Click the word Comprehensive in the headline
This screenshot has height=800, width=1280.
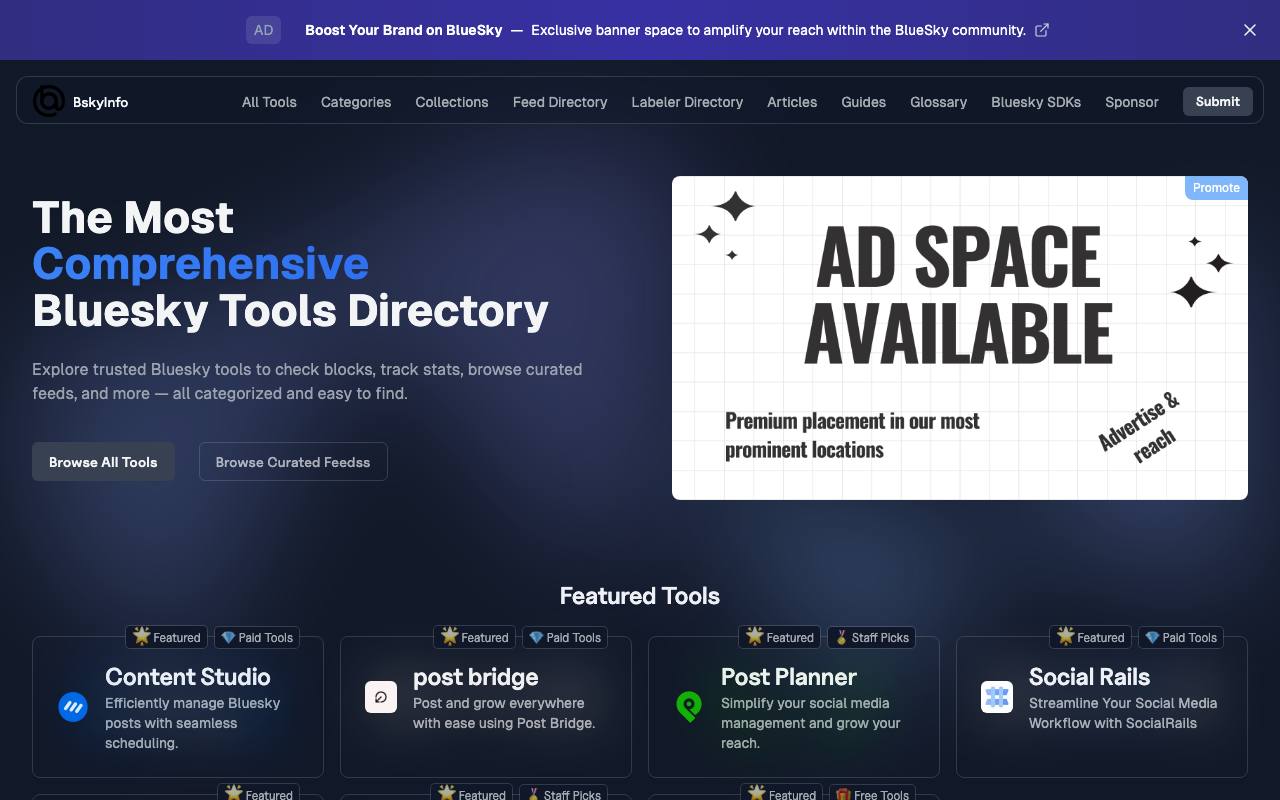click(x=201, y=264)
